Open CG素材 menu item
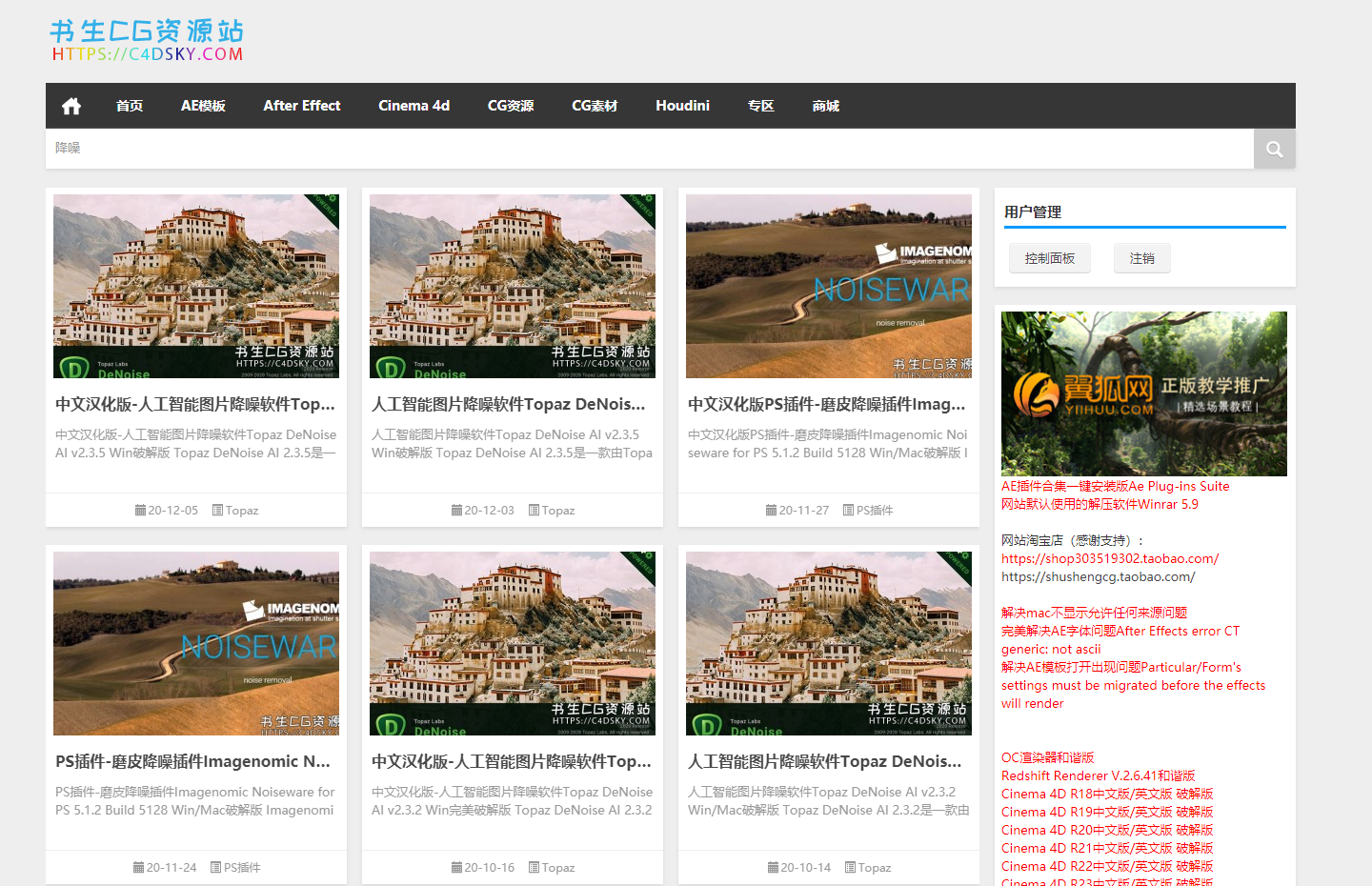1372x886 pixels. point(595,106)
